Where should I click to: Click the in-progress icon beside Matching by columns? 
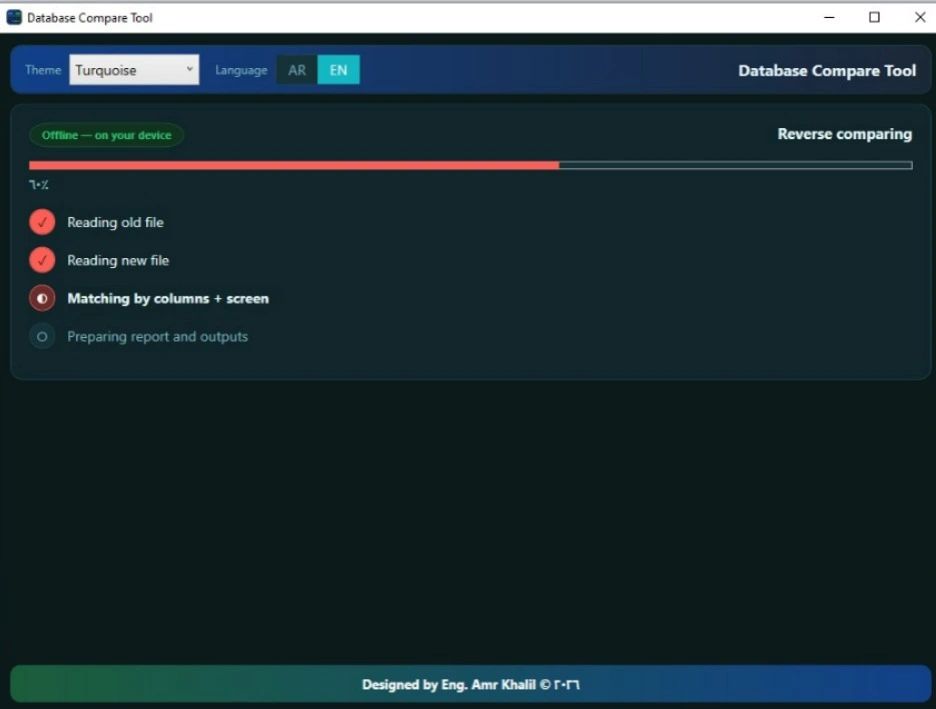coord(42,298)
